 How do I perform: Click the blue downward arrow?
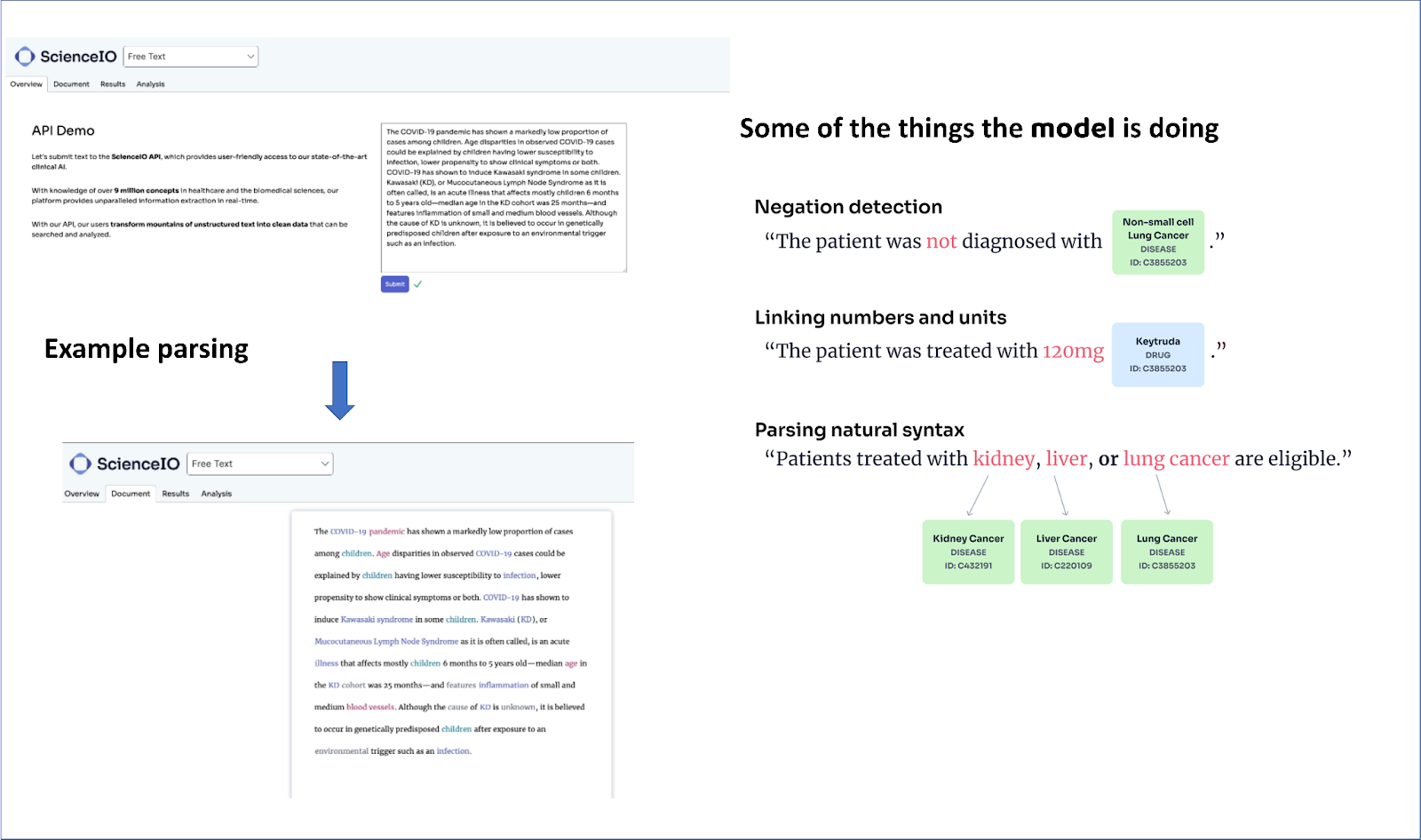(x=339, y=391)
